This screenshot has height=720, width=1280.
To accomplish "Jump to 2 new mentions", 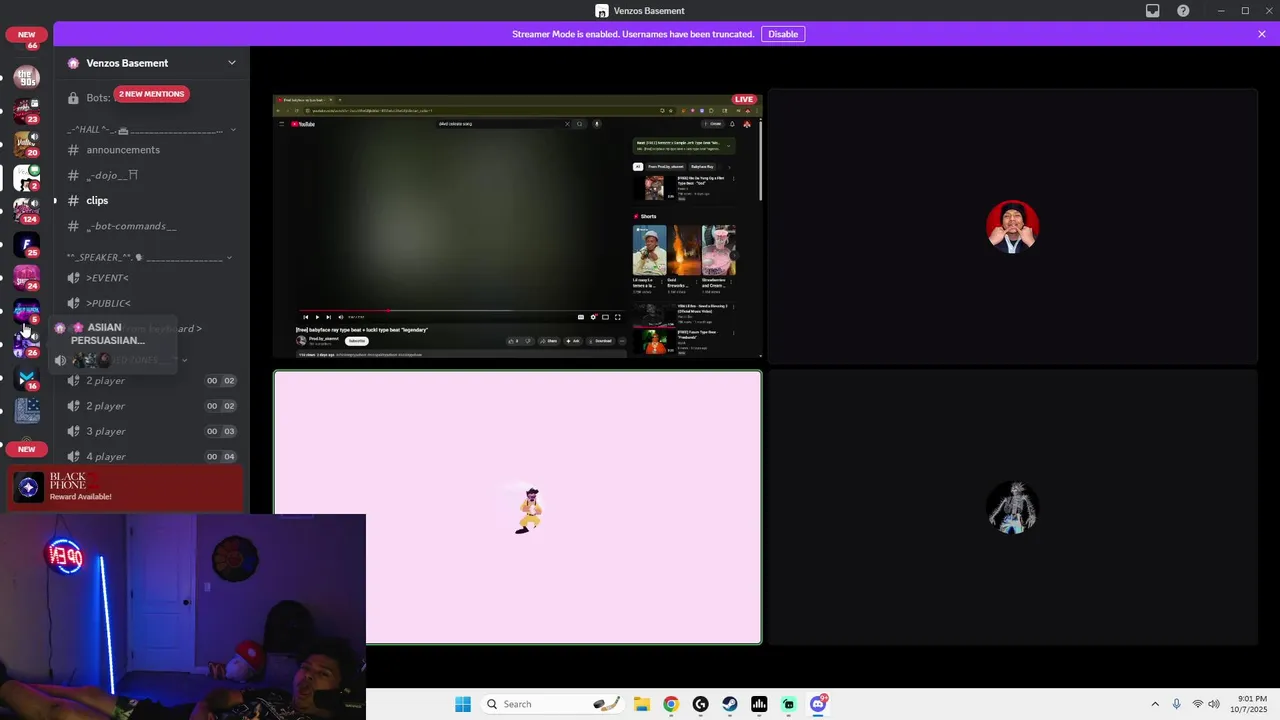I will pyautogui.click(x=151, y=94).
